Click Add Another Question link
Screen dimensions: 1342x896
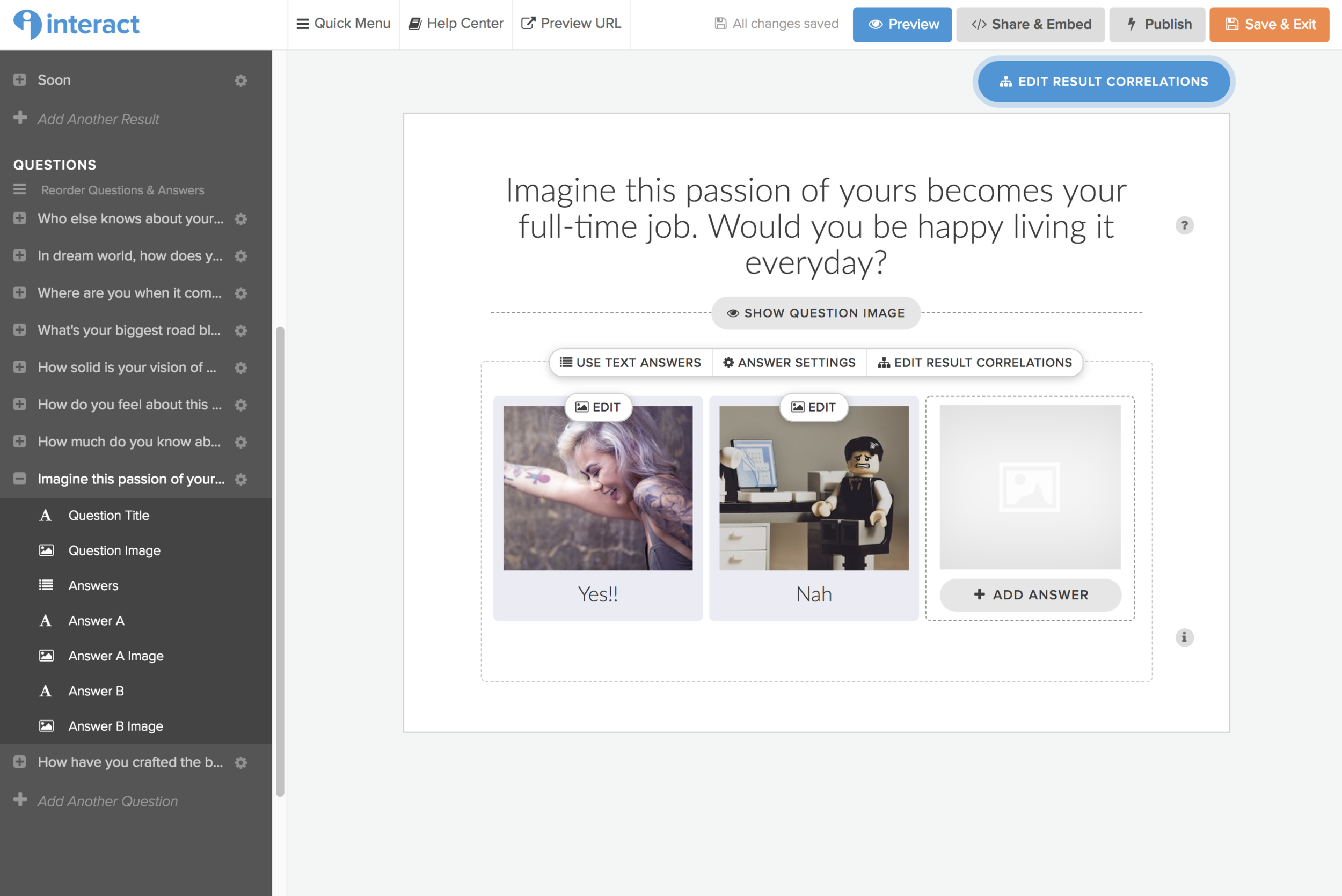pos(107,801)
